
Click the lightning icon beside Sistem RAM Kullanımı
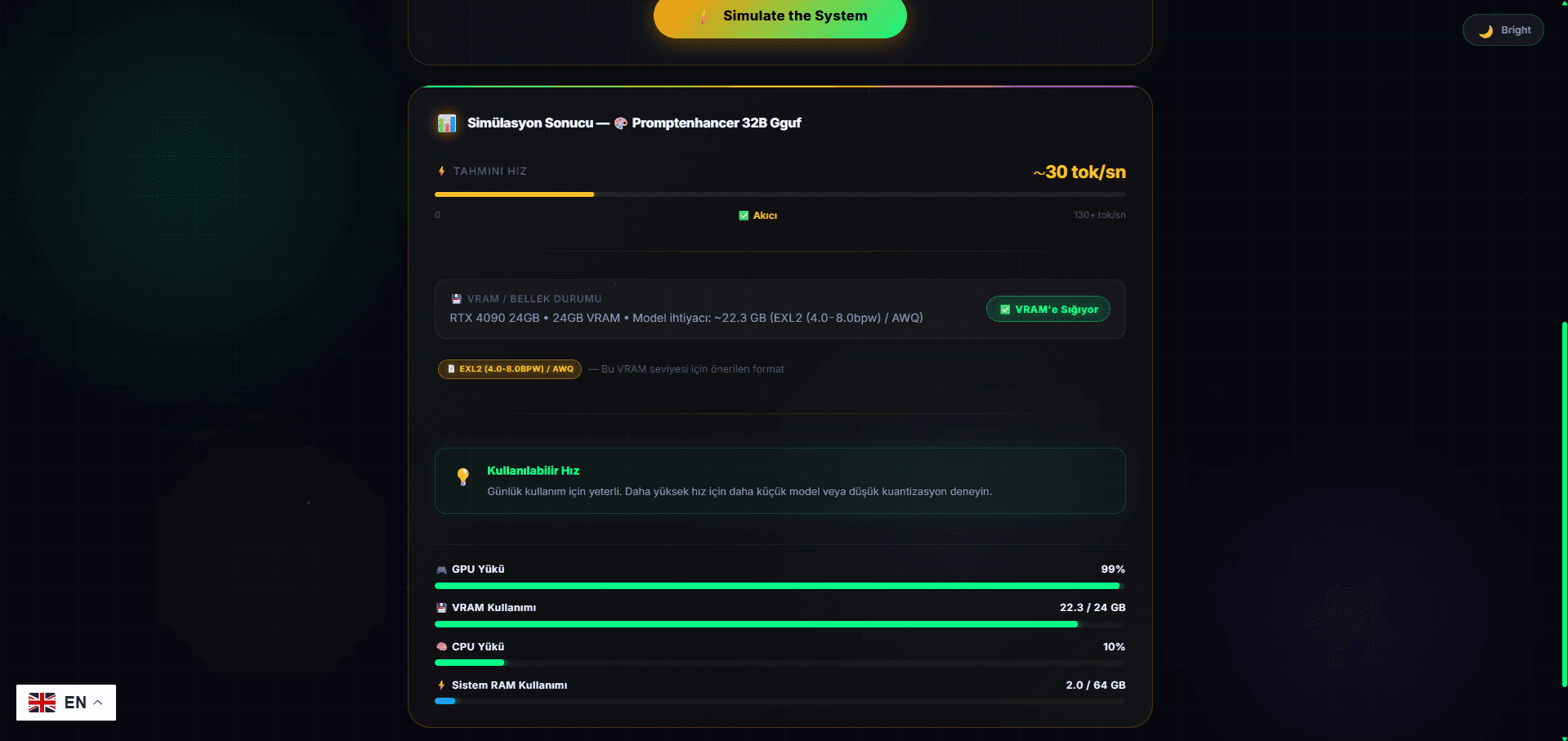click(x=440, y=685)
